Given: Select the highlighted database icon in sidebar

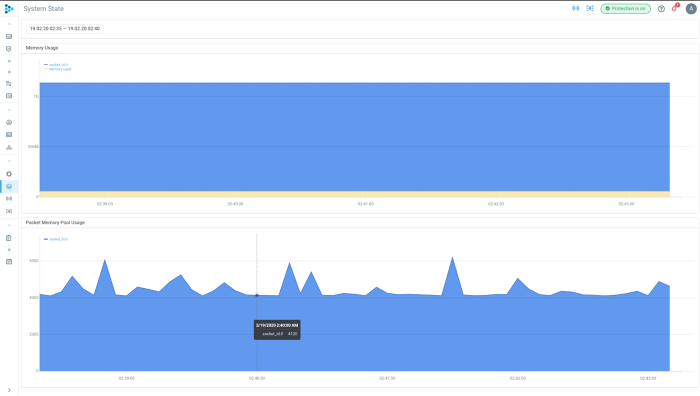Looking at the screenshot, I should [9, 187].
